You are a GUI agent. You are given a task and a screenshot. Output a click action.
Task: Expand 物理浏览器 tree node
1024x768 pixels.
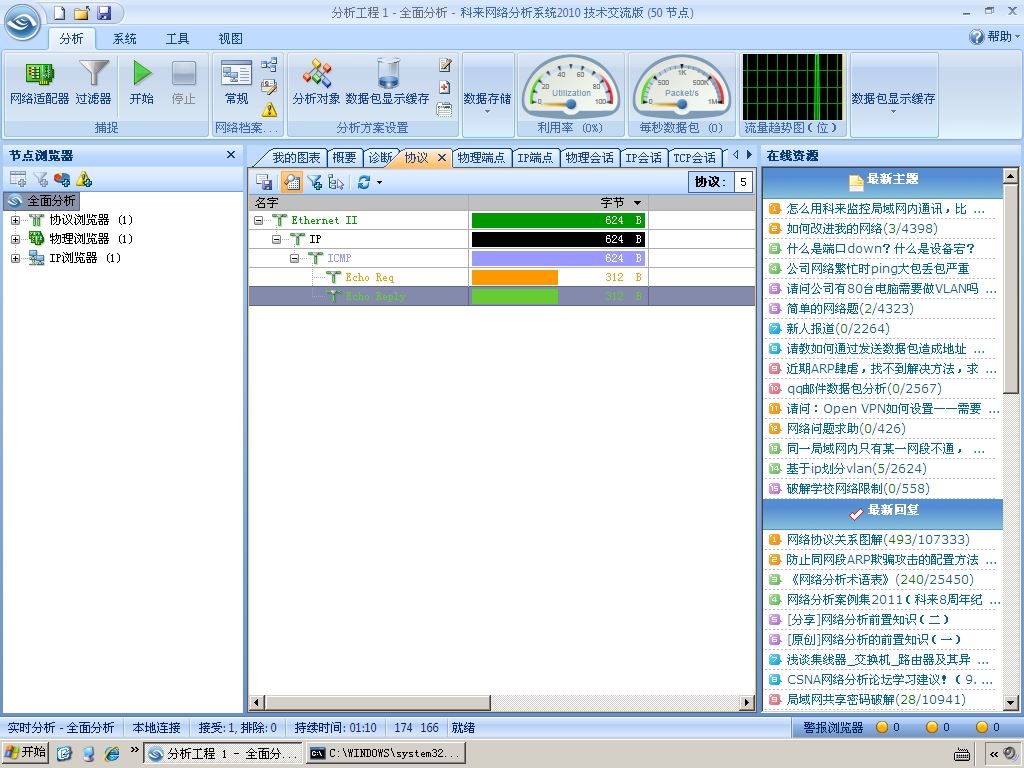16,239
